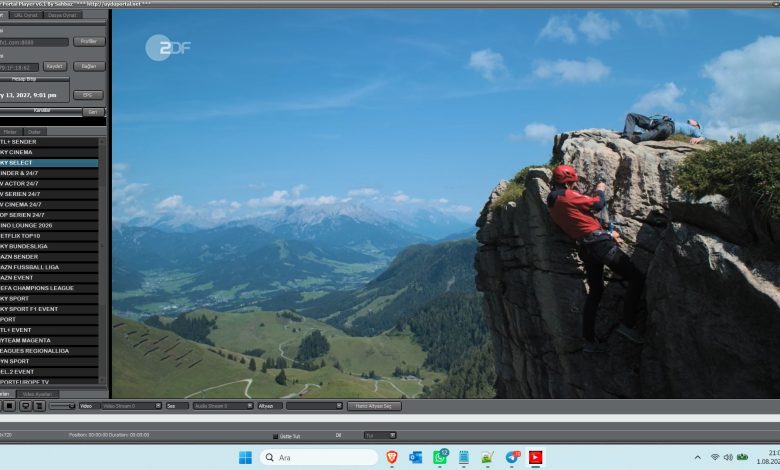
Task: Select TV SERIEN 24/7 category
Action: pyautogui.click(x=49, y=194)
